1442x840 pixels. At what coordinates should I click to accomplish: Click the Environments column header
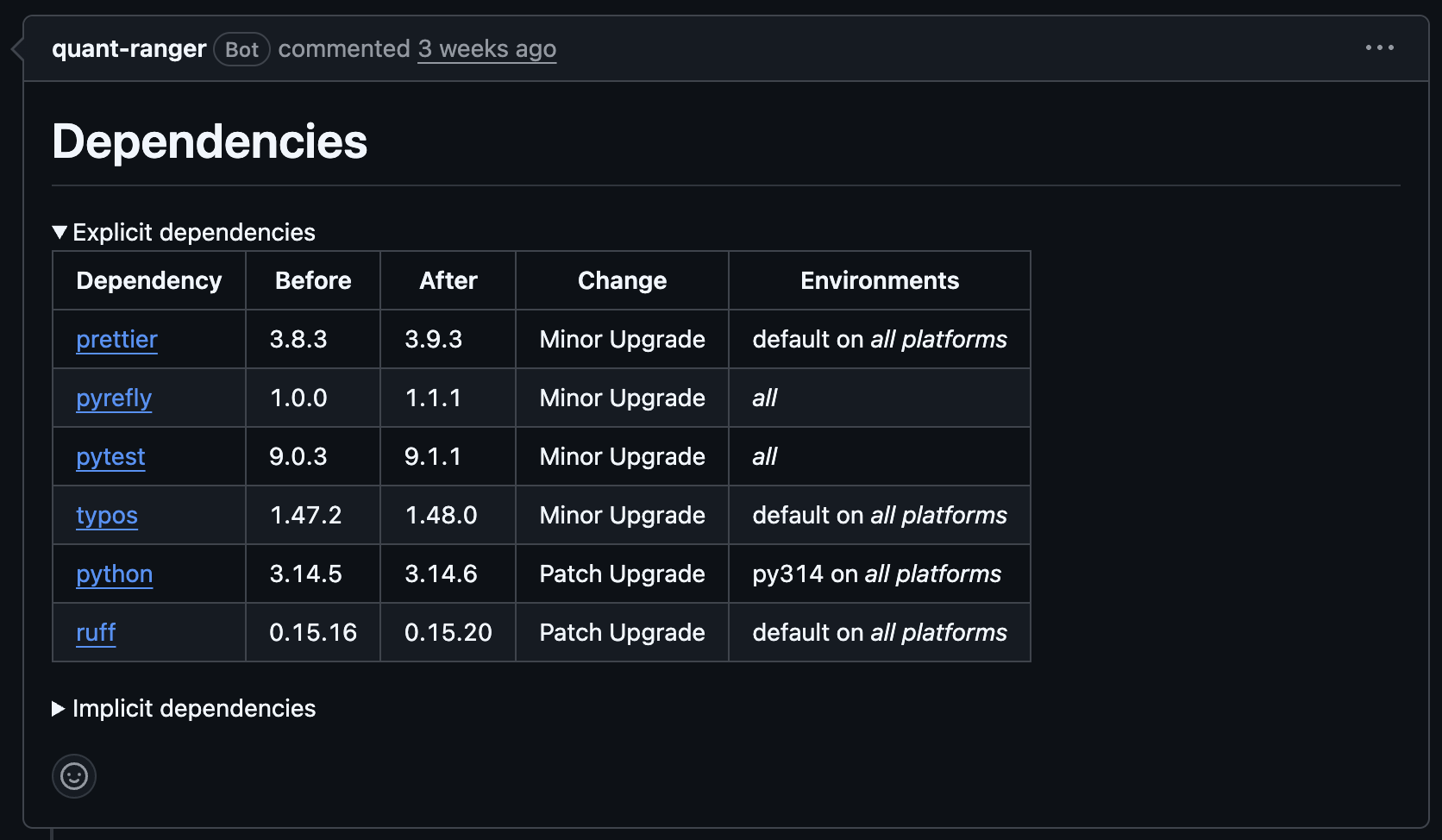pos(880,280)
